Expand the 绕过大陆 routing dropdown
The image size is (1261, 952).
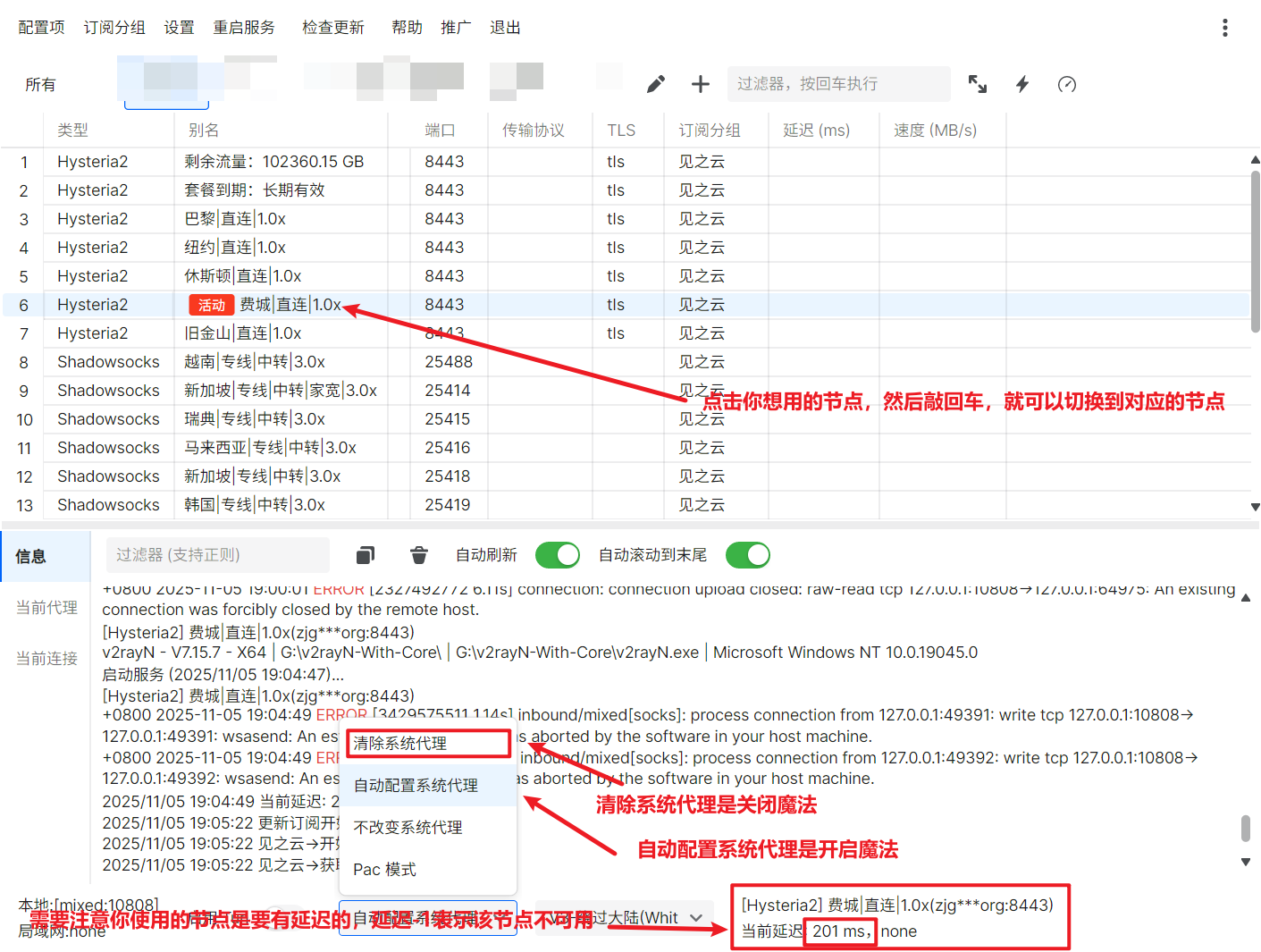pyautogui.click(x=695, y=918)
